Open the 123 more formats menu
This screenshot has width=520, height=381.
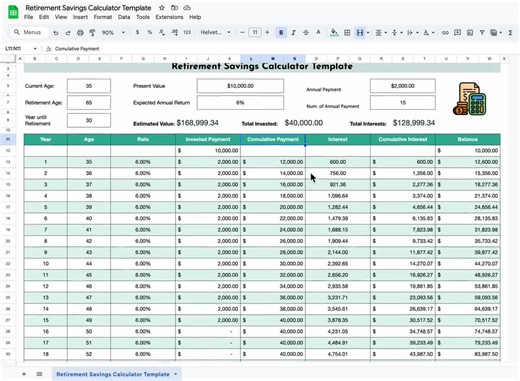pyautogui.click(x=187, y=32)
